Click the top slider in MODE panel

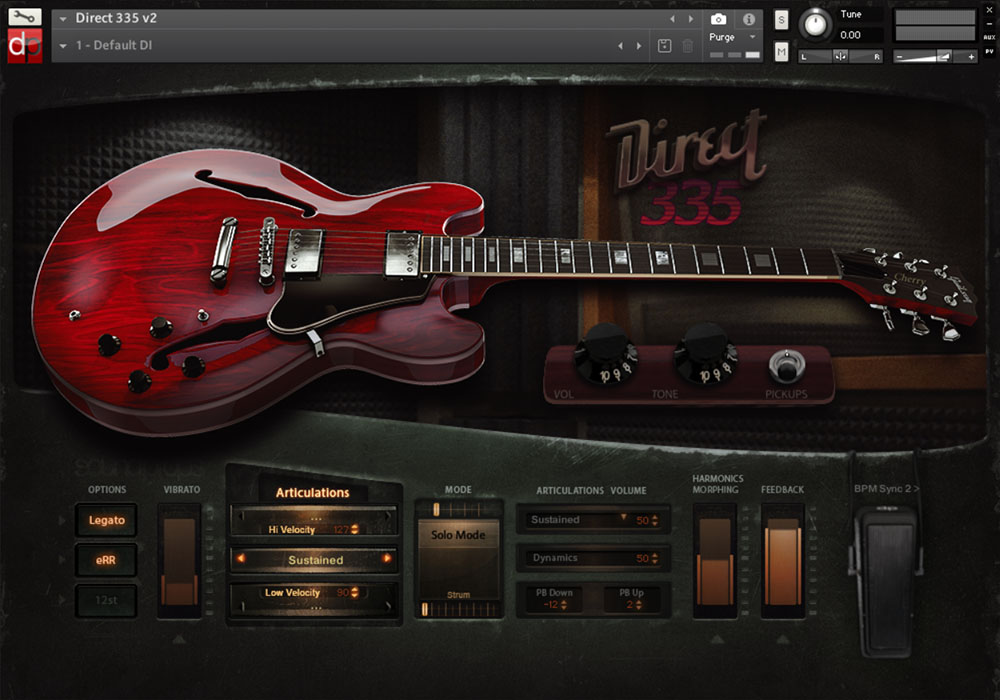[459, 509]
